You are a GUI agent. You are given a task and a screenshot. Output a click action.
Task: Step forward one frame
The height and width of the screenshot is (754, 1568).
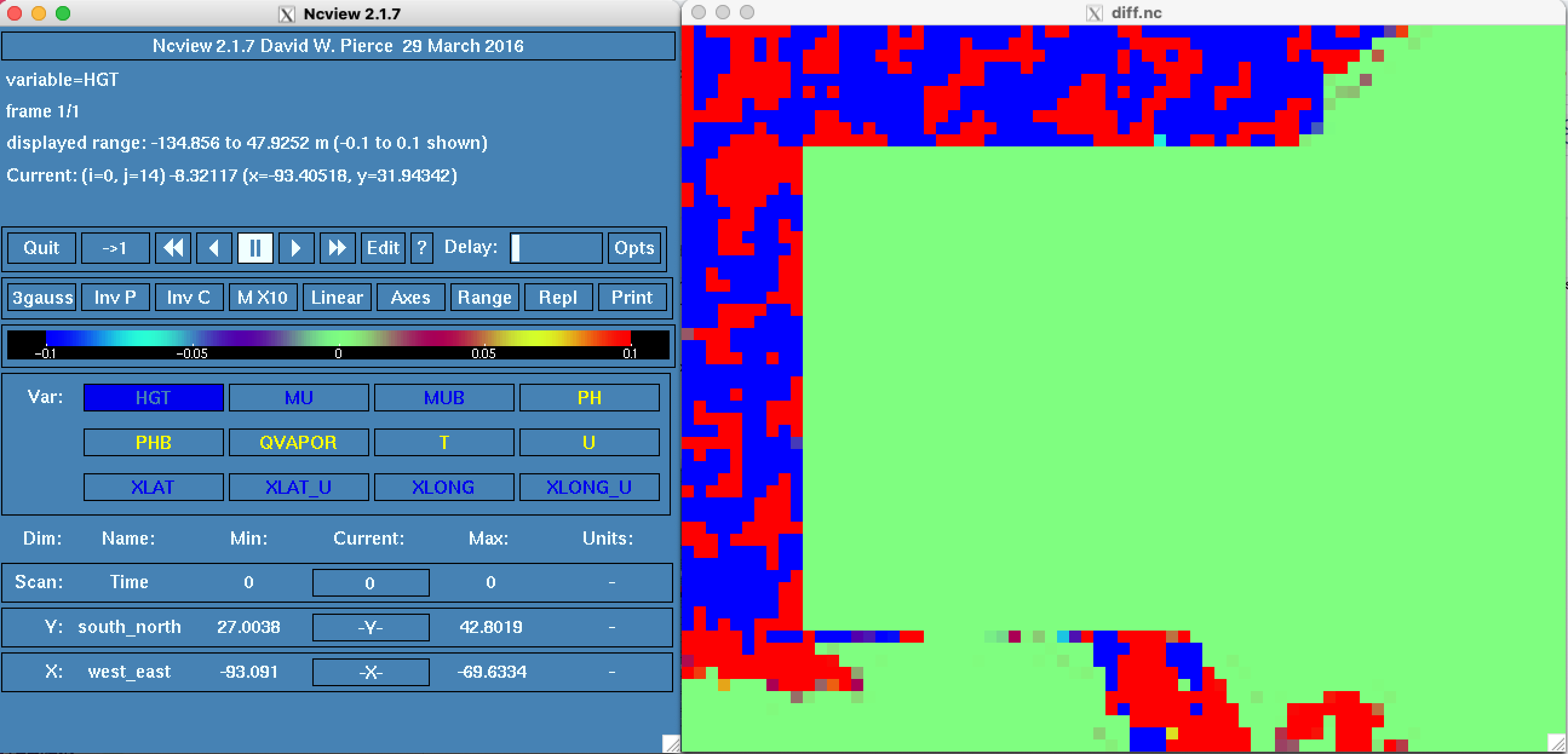pyautogui.click(x=296, y=248)
